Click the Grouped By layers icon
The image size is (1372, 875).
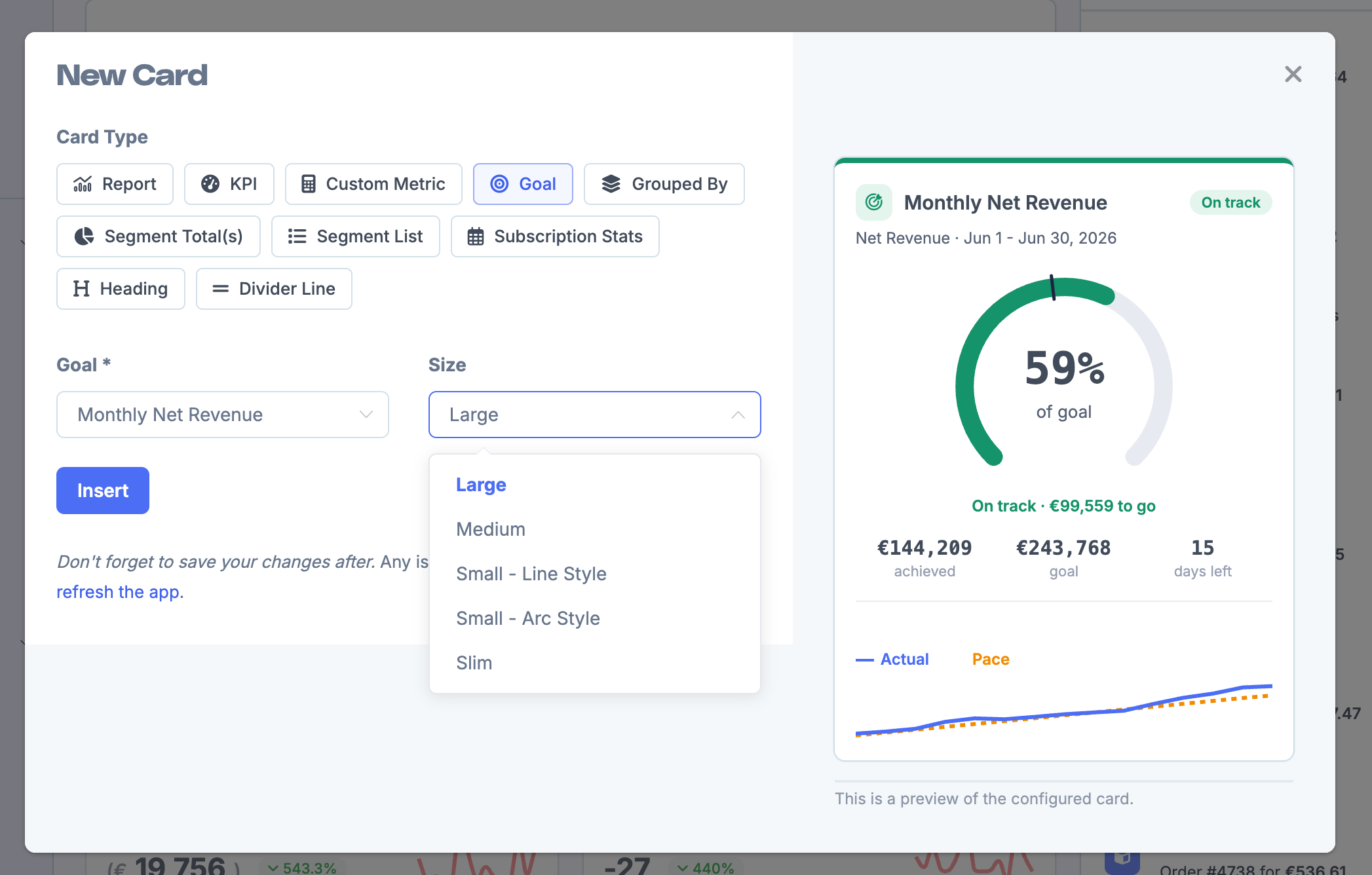(611, 184)
